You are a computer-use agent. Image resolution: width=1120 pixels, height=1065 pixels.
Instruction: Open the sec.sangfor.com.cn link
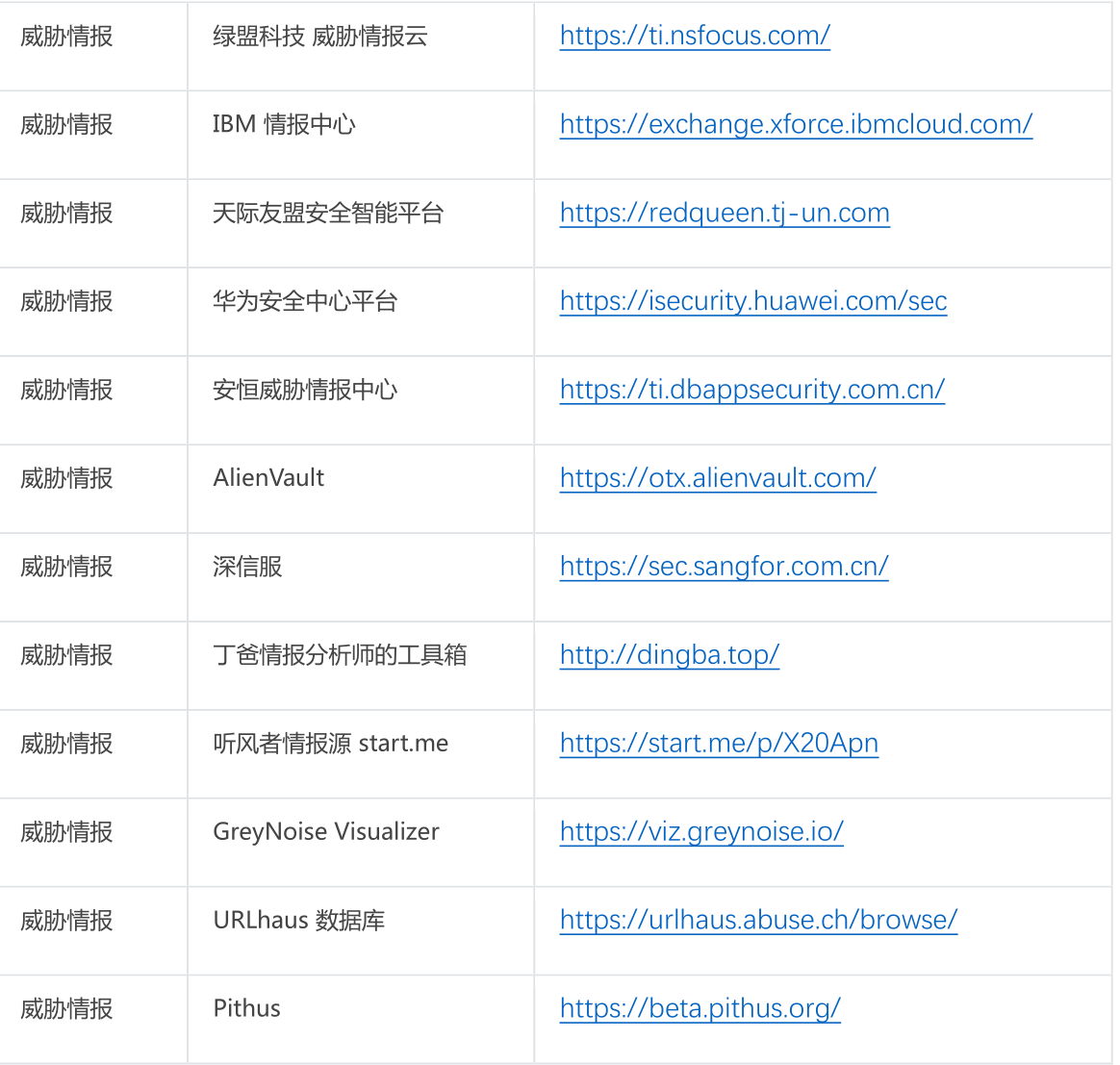[724, 568]
